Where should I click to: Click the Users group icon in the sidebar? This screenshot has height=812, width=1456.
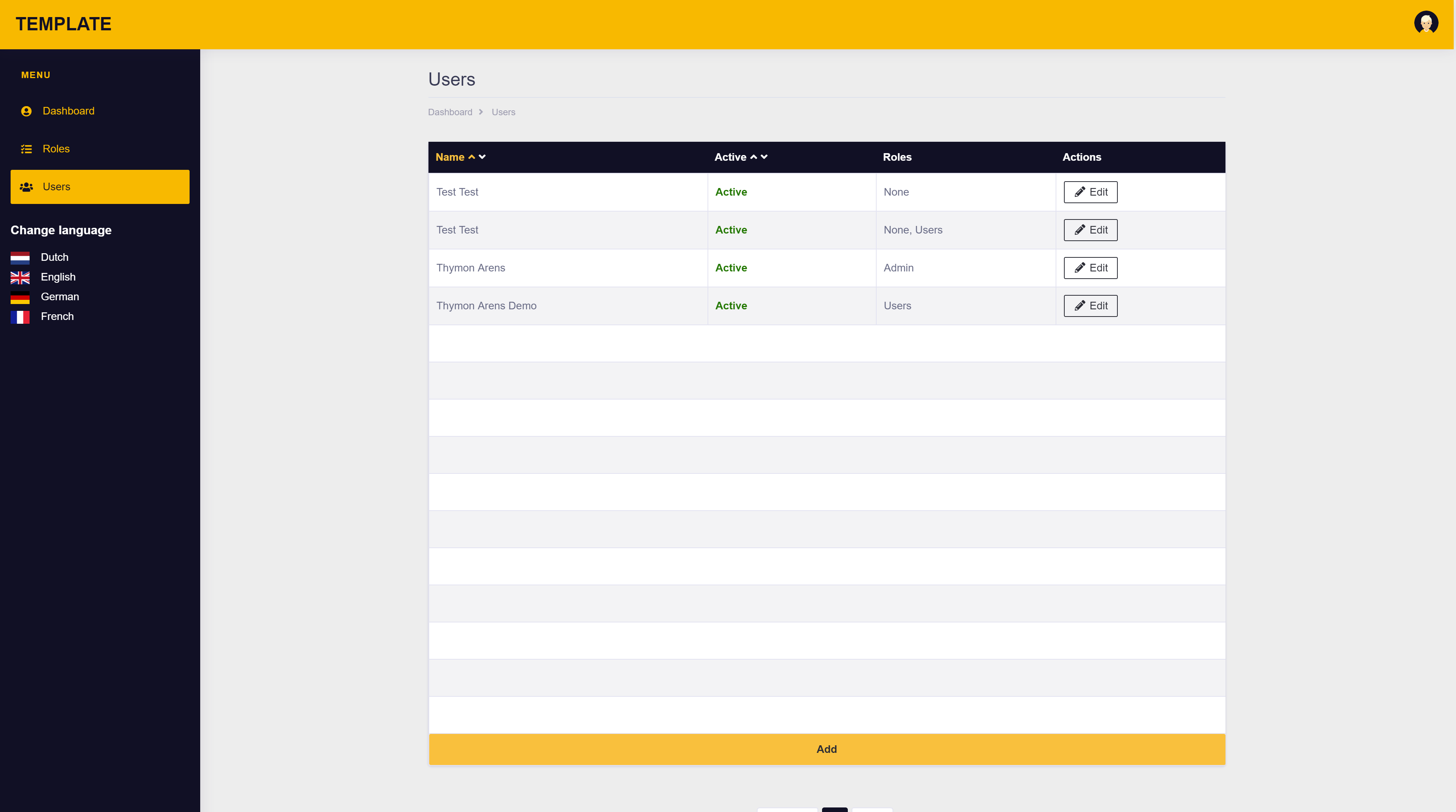[x=26, y=187]
